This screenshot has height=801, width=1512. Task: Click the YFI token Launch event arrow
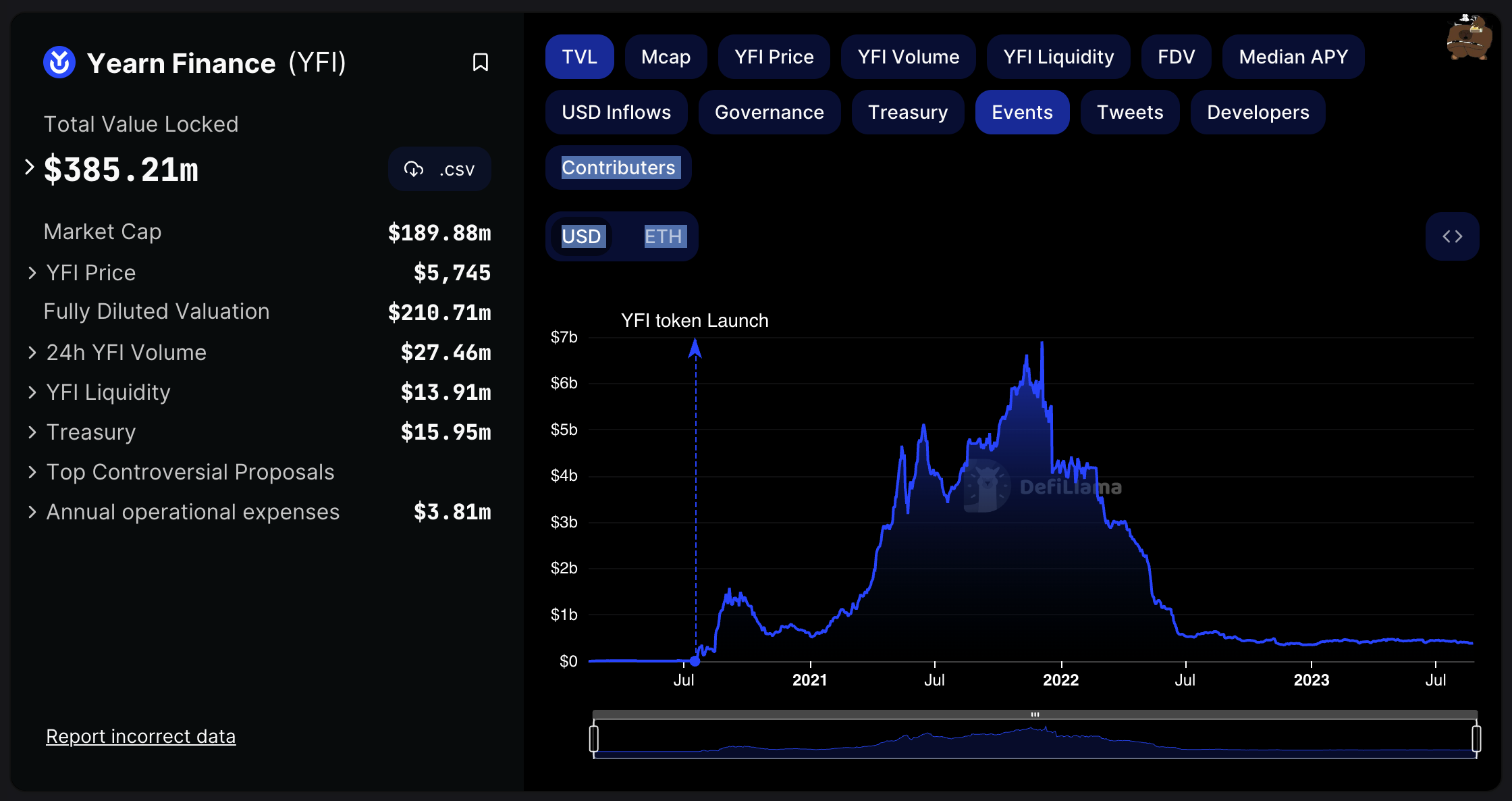point(695,348)
